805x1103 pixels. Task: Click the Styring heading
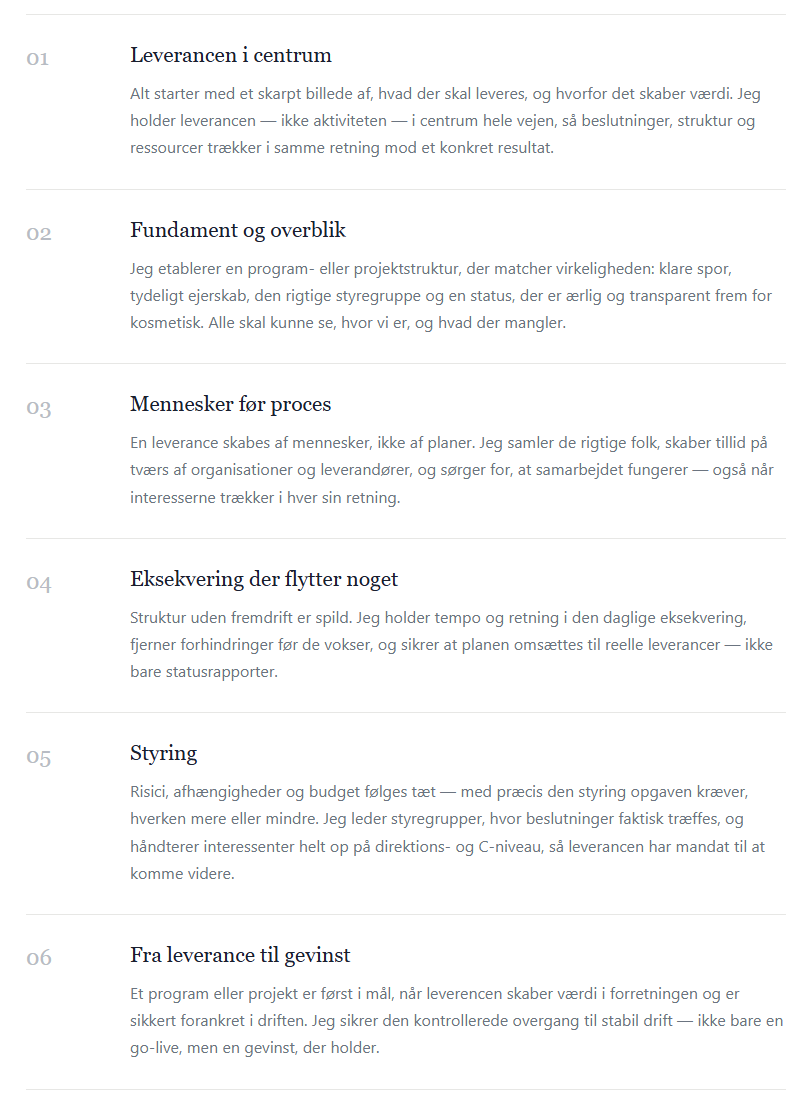click(163, 753)
